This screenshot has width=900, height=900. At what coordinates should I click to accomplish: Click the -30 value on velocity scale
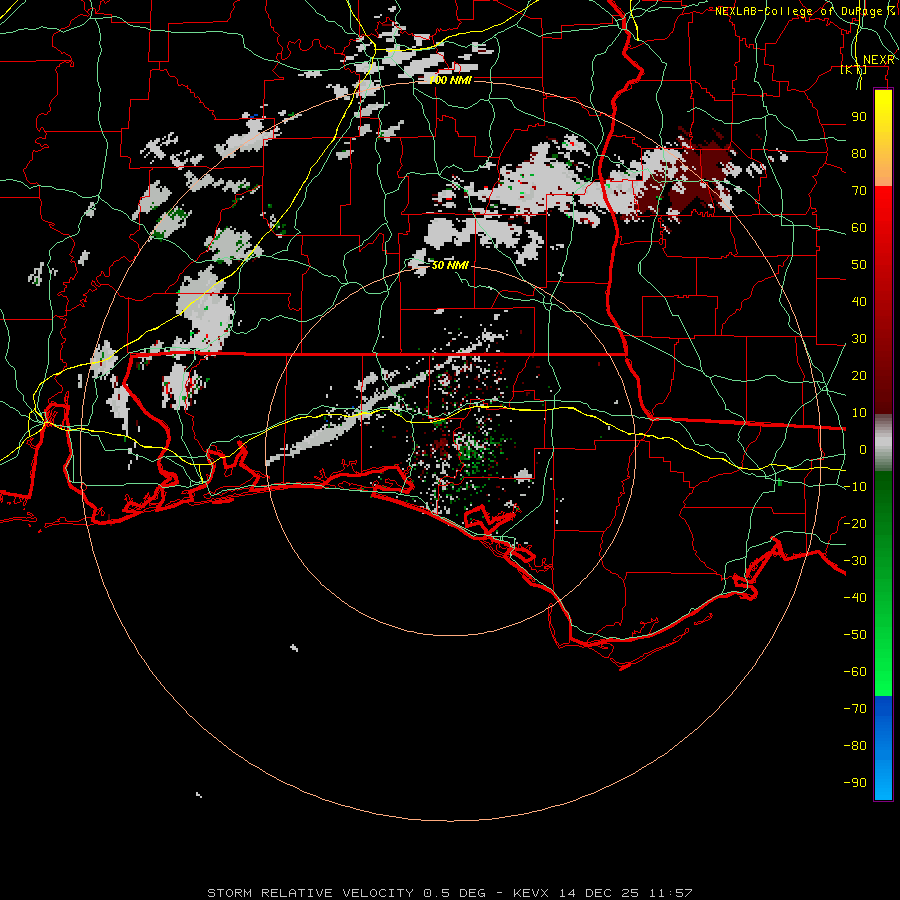(x=855, y=561)
